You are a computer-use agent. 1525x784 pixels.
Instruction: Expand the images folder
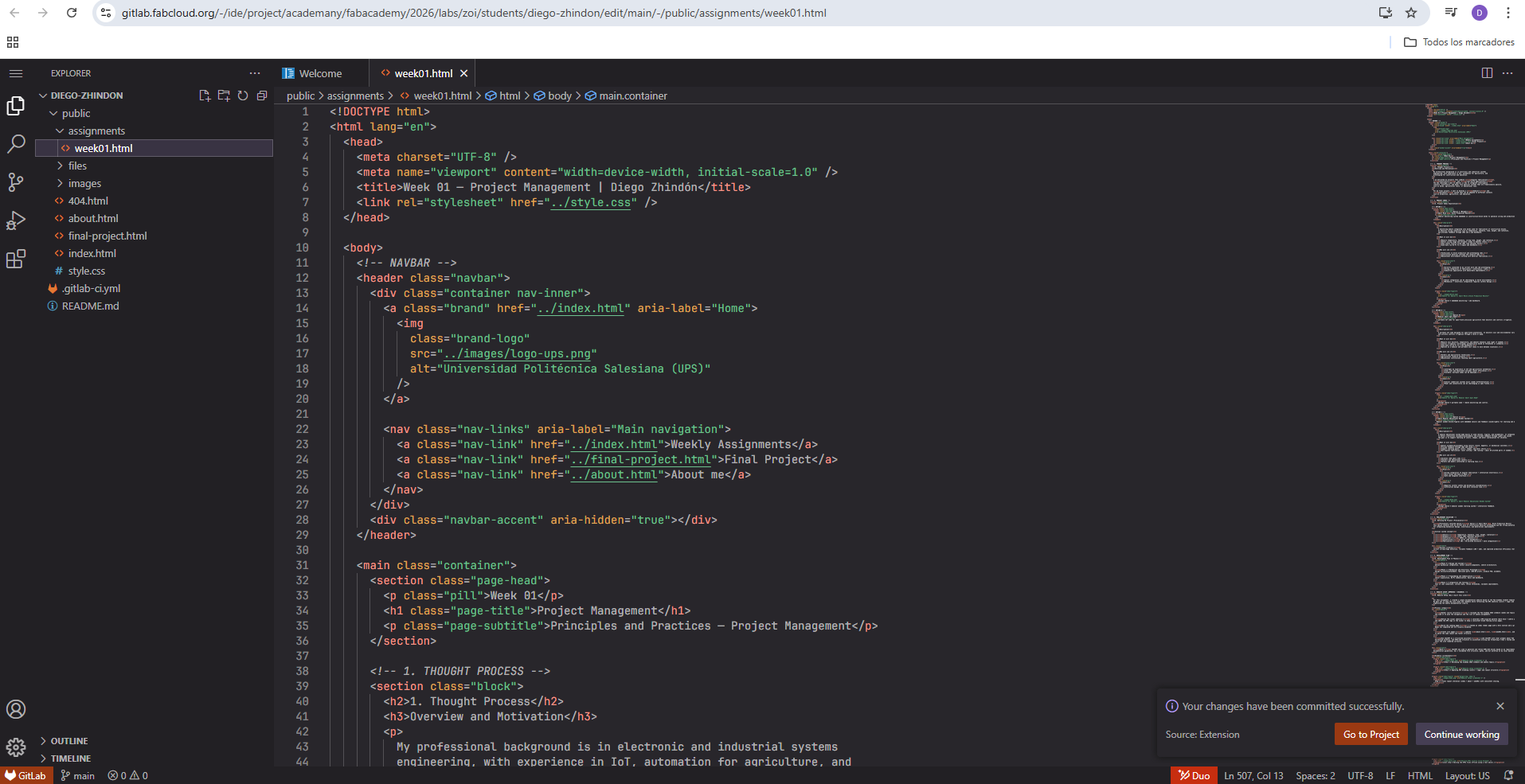point(83,183)
